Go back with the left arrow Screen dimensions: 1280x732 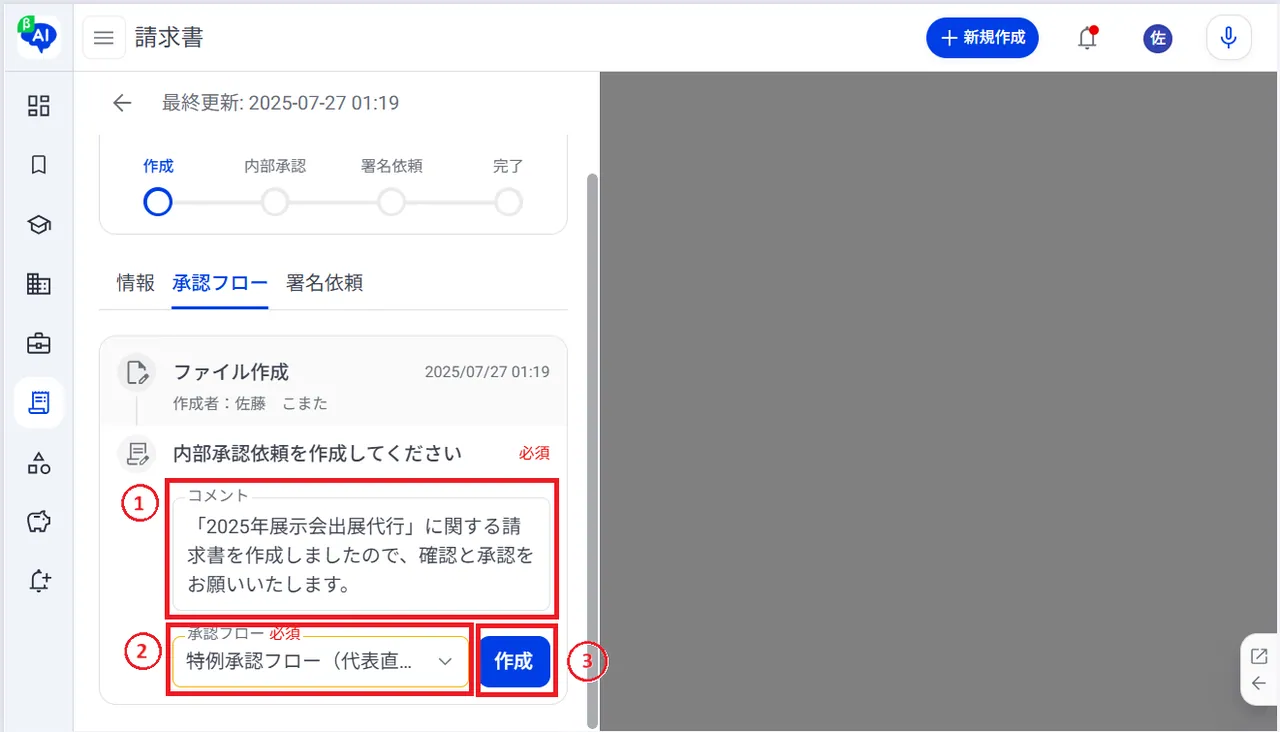122,103
